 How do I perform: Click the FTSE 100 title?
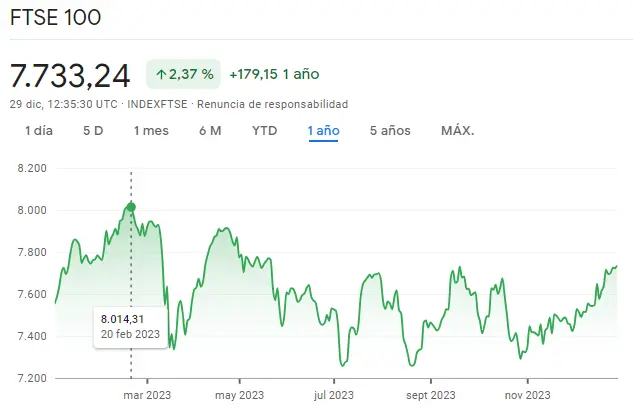click(x=55, y=18)
